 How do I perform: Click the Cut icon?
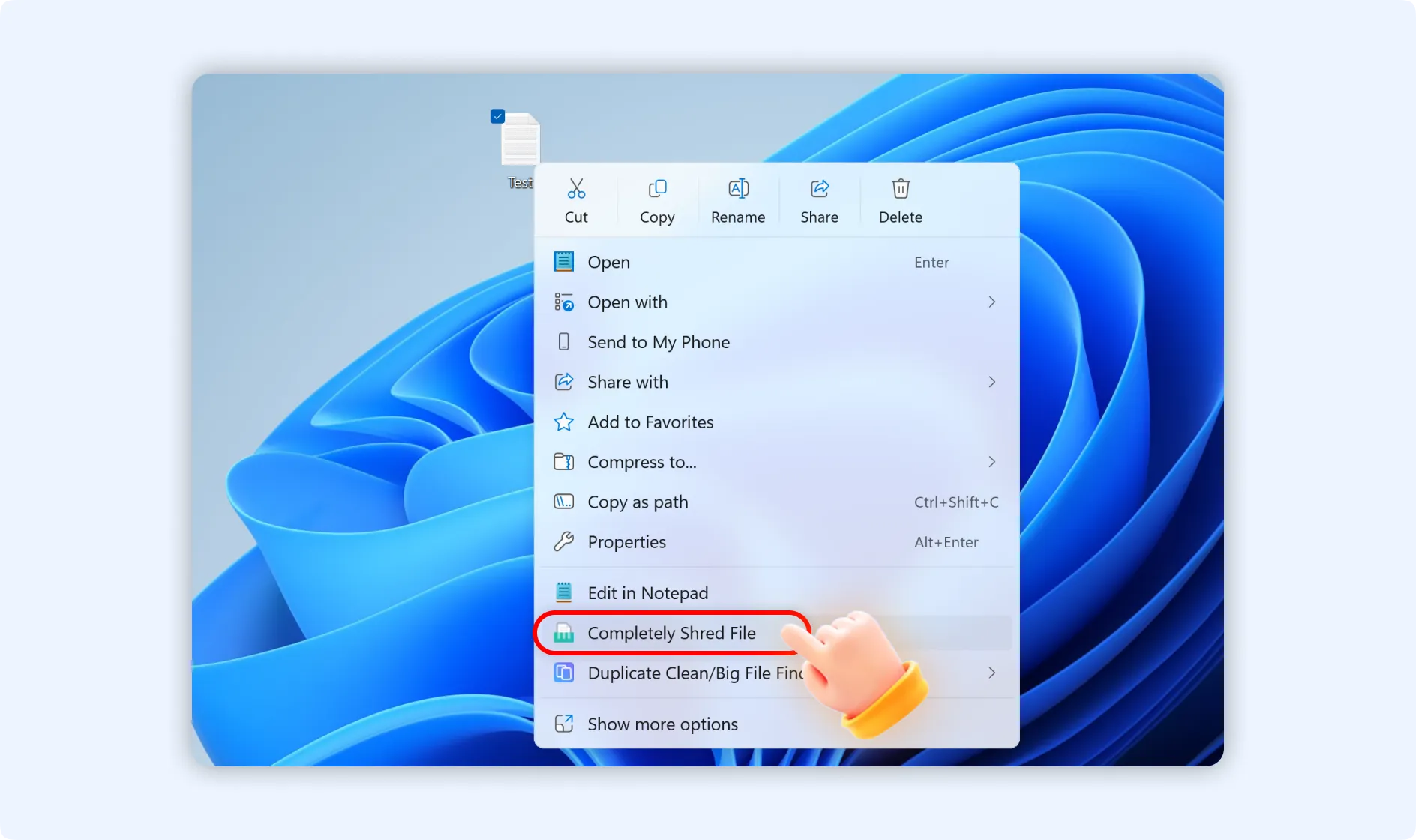[x=576, y=188]
